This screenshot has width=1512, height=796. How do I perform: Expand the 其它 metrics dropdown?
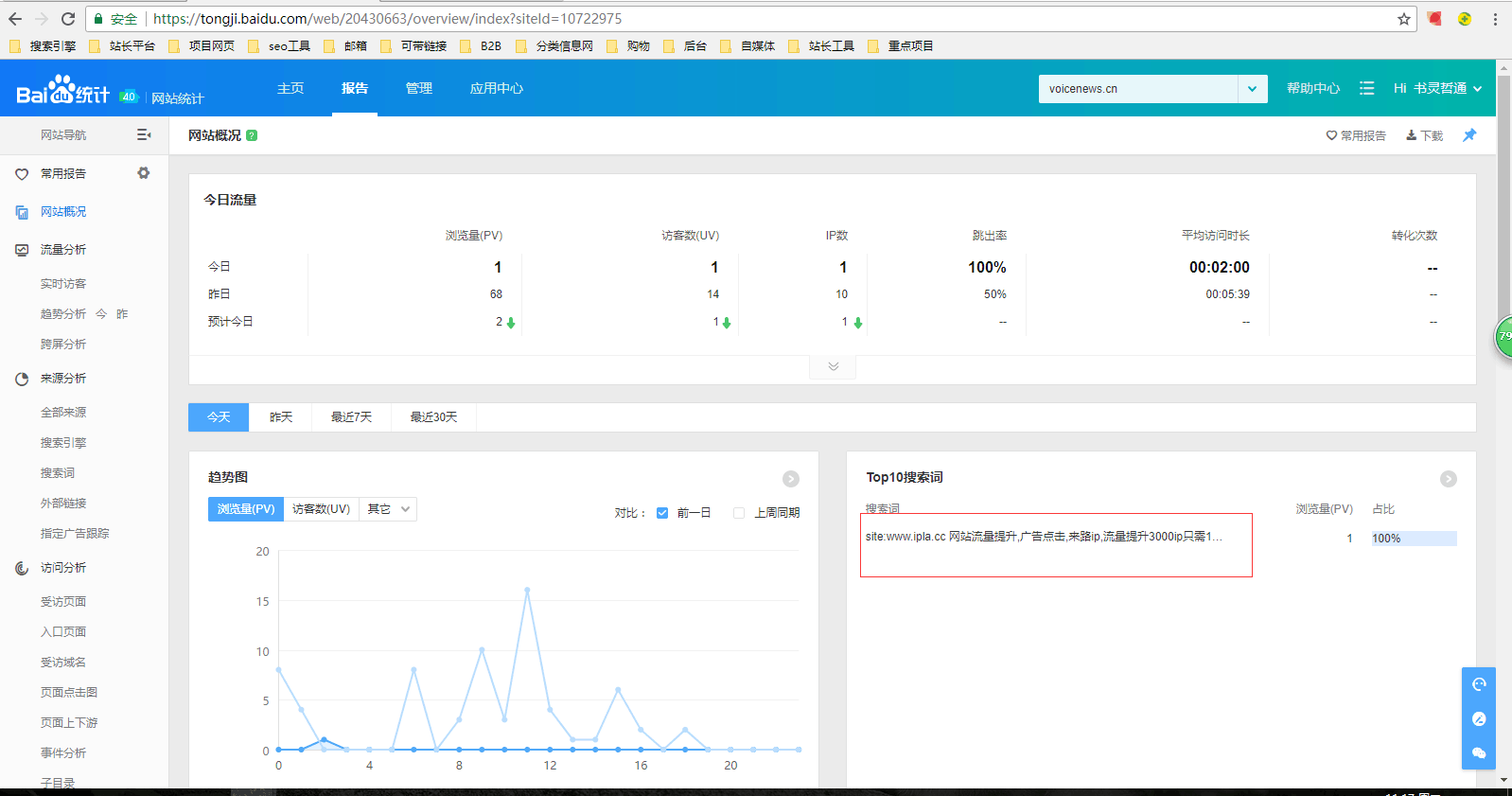coord(388,509)
